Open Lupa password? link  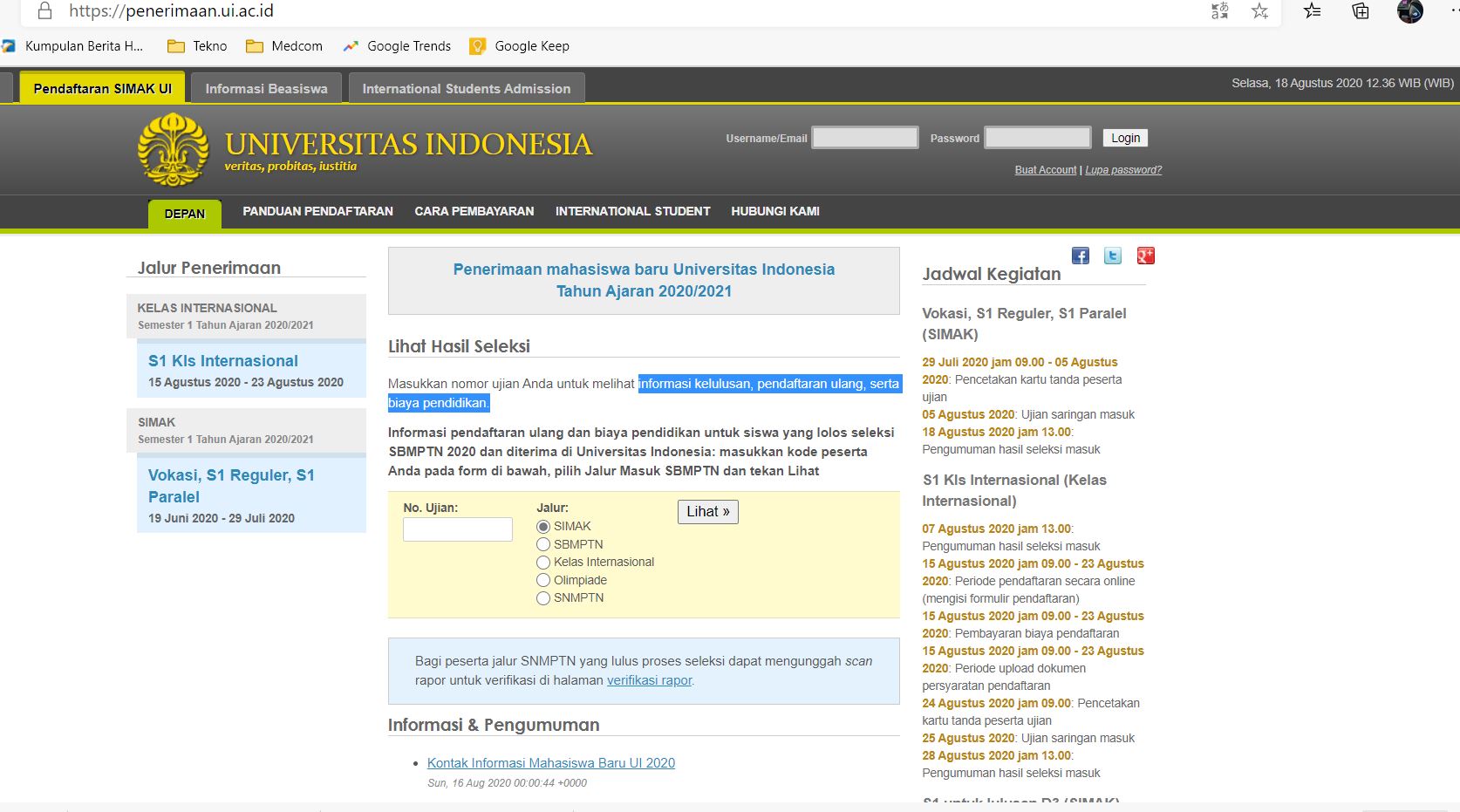(1123, 170)
